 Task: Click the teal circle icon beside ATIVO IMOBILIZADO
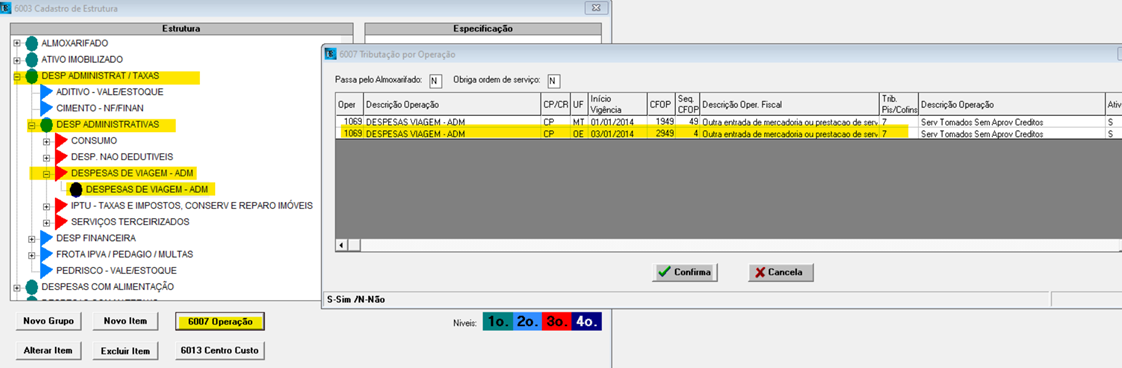[x=31, y=59]
